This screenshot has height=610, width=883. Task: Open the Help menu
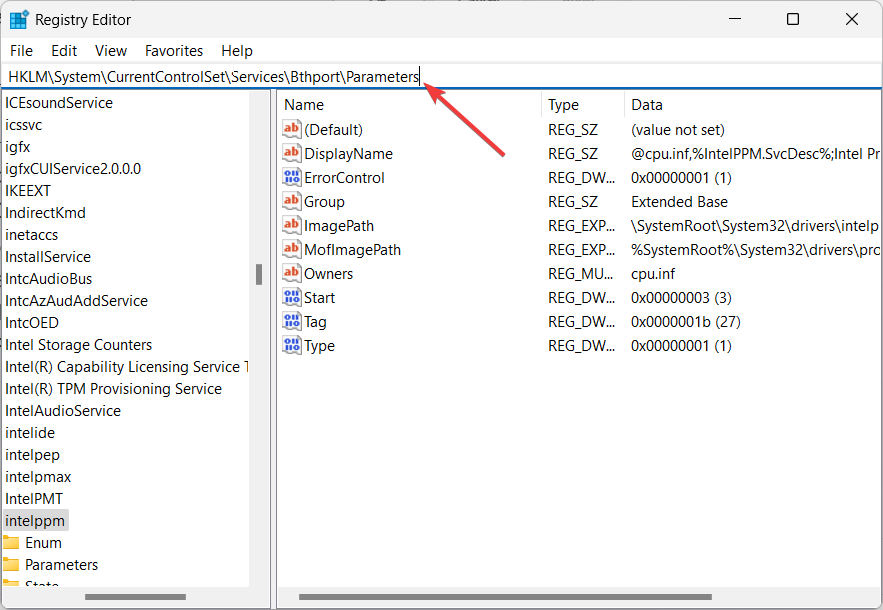click(x=237, y=51)
